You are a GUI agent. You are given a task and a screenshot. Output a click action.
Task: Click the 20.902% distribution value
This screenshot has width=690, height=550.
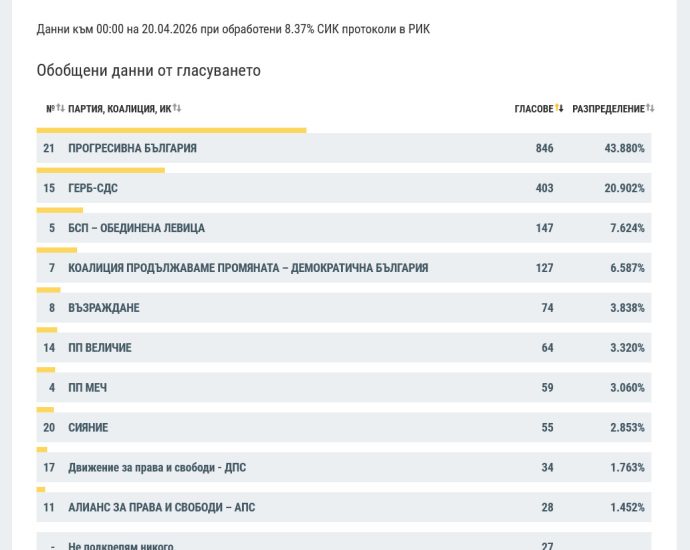pyautogui.click(x=624, y=188)
